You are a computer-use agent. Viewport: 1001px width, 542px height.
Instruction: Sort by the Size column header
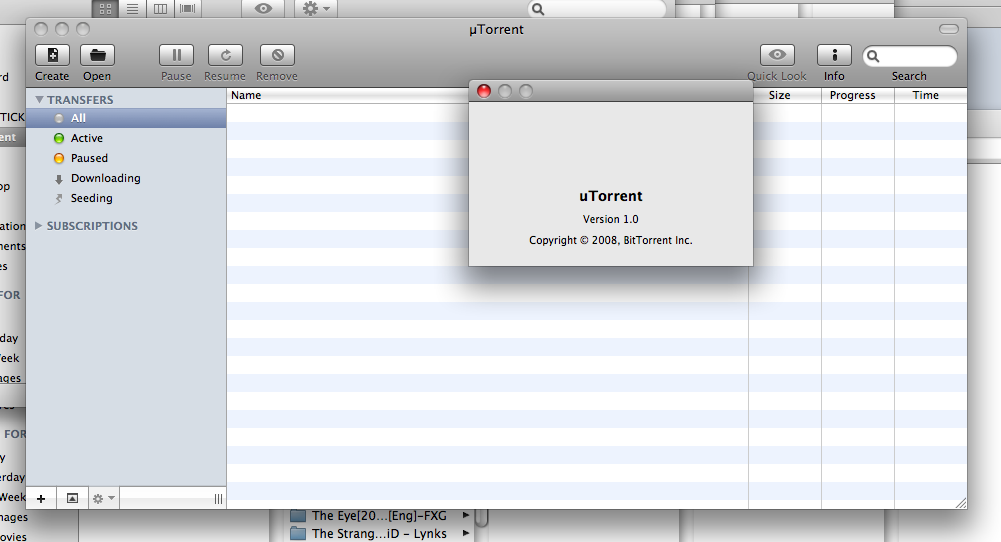pyautogui.click(x=785, y=95)
